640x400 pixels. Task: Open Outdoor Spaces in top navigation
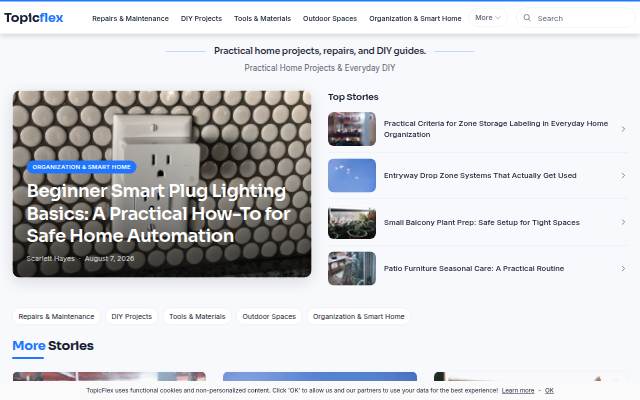(x=330, y=18)
